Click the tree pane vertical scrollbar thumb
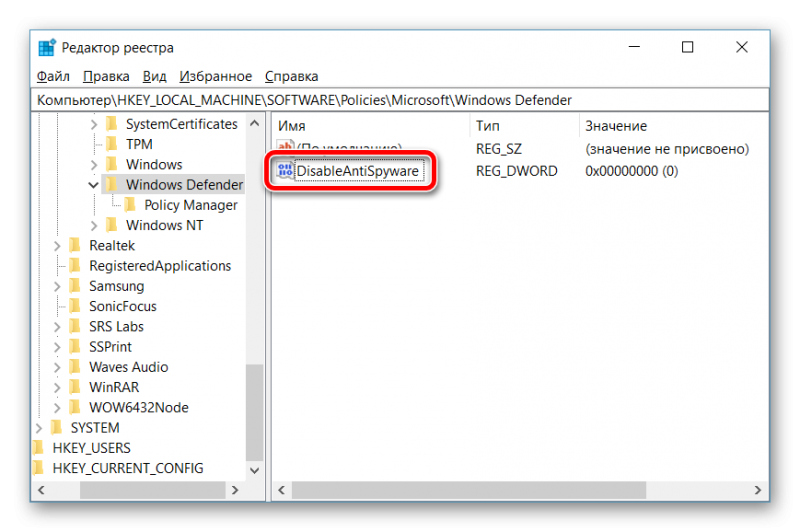 (255, 412)
